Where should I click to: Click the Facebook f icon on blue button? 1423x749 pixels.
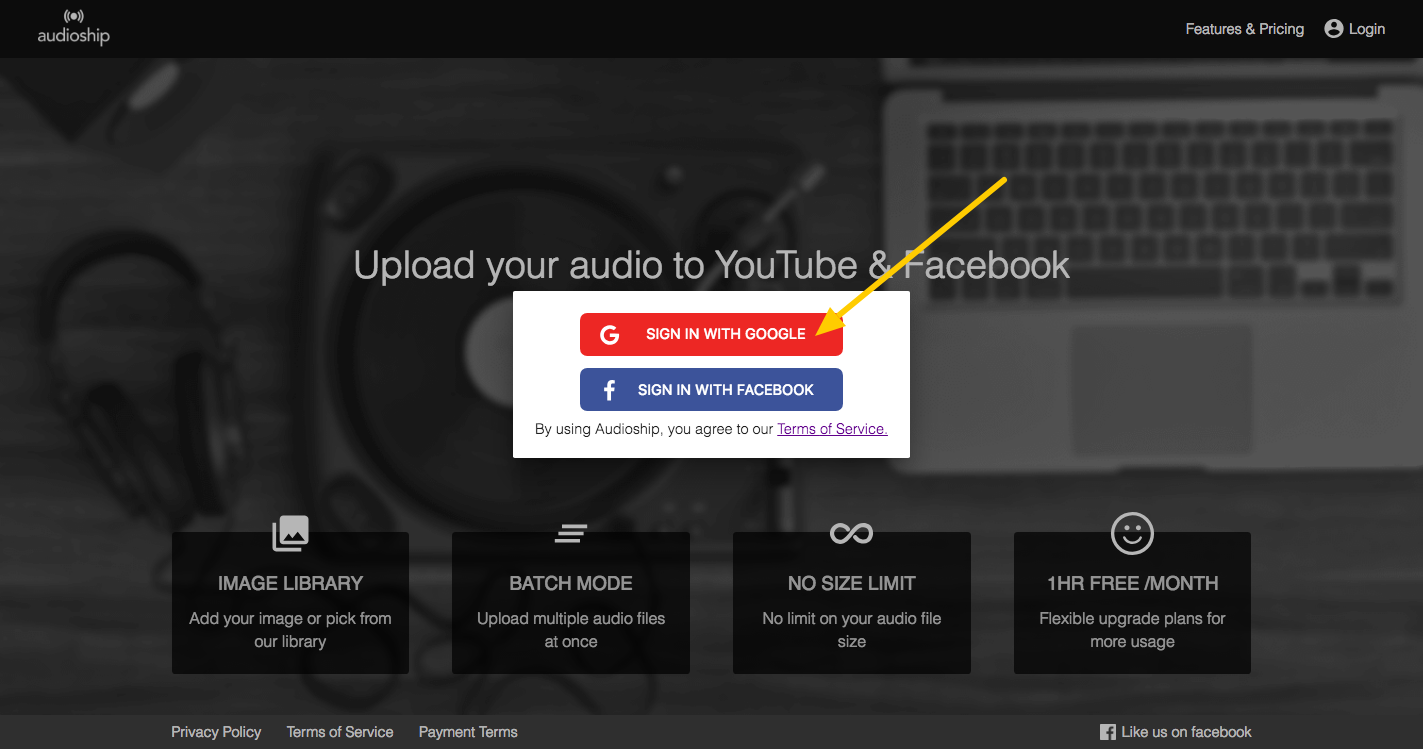pyautogui.click(x=609, y=390)
